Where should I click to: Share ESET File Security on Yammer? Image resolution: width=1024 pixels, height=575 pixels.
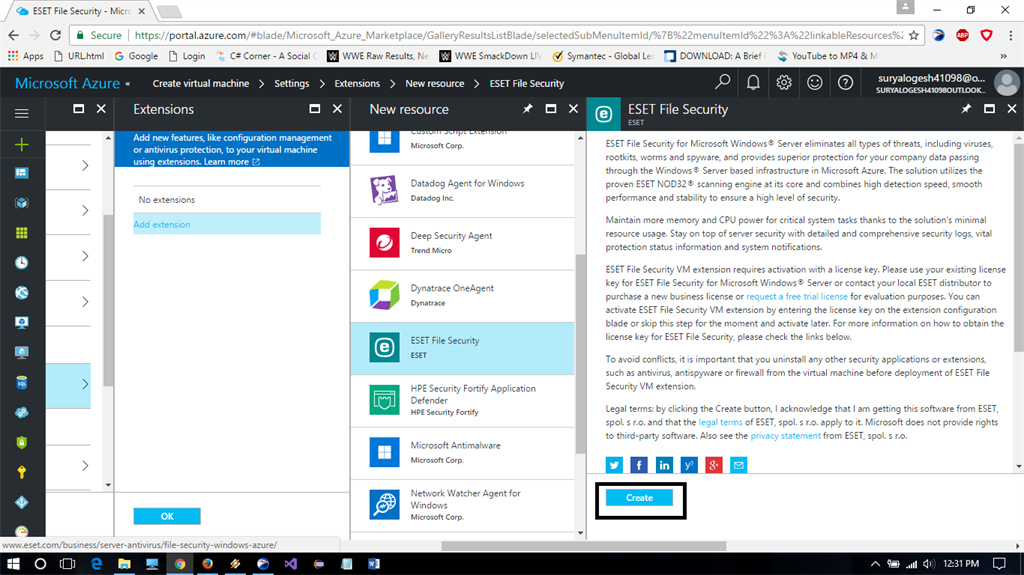(688, 465)
